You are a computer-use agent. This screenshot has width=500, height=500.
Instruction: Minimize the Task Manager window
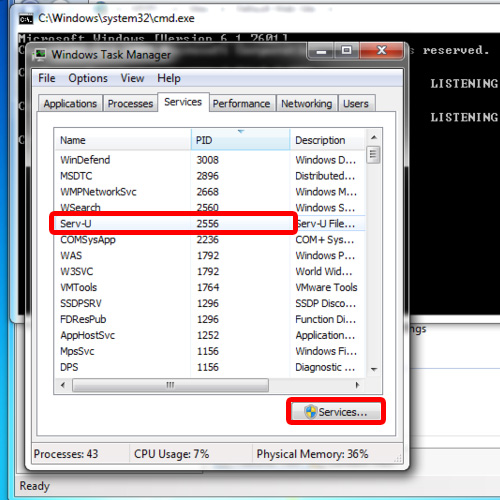click(321, 52)
